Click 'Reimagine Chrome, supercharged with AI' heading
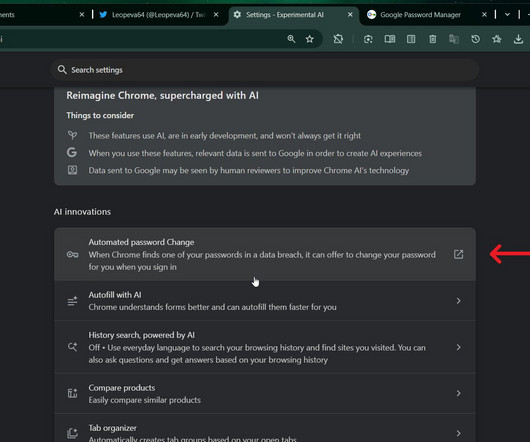 [163, 95]
